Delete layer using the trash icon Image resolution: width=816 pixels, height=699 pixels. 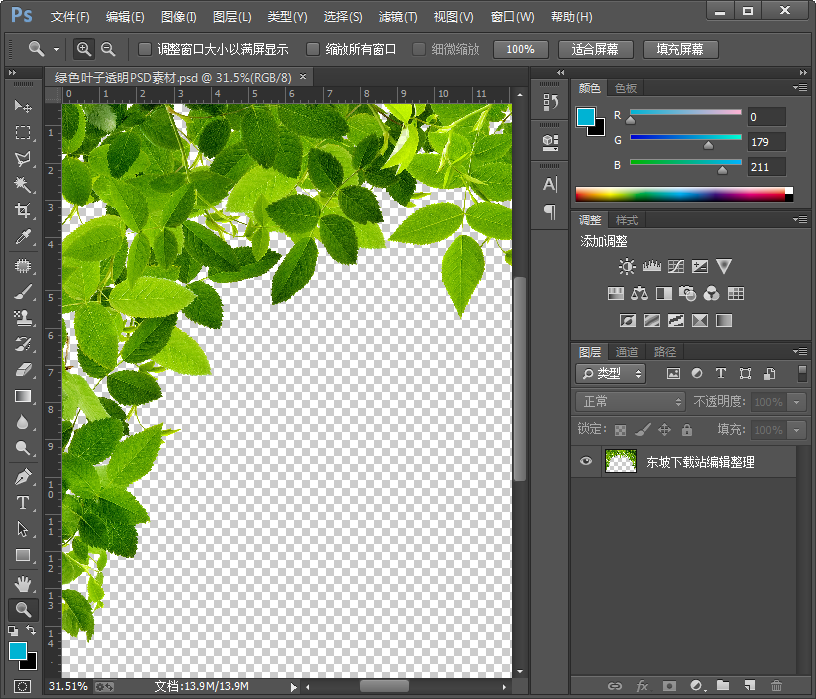776,686
